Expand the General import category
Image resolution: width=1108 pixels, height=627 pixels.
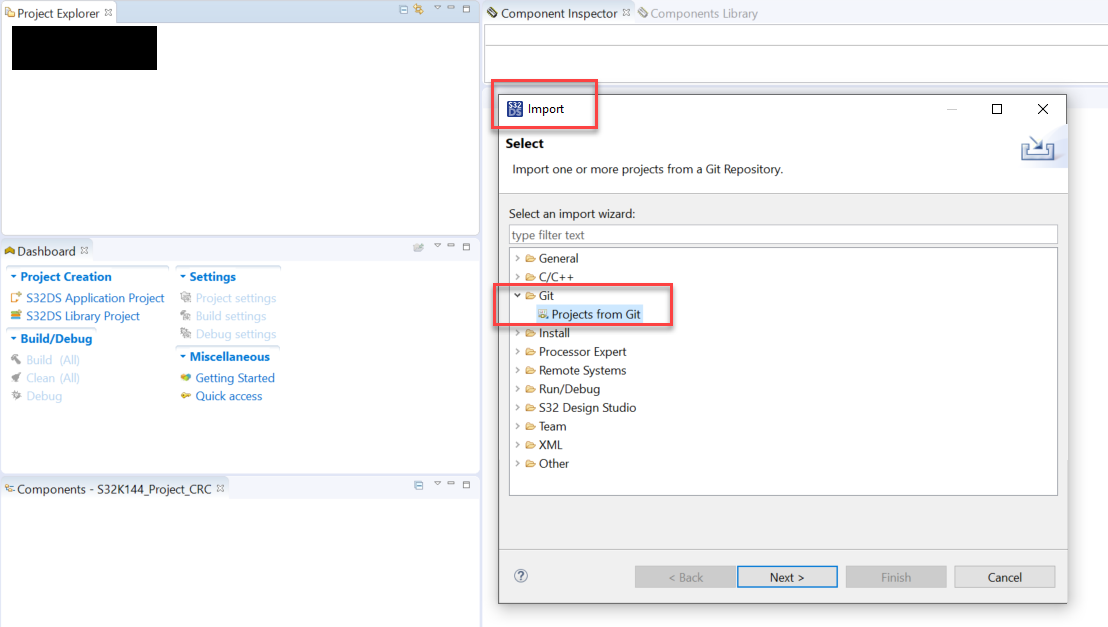[x=518, y=258]
